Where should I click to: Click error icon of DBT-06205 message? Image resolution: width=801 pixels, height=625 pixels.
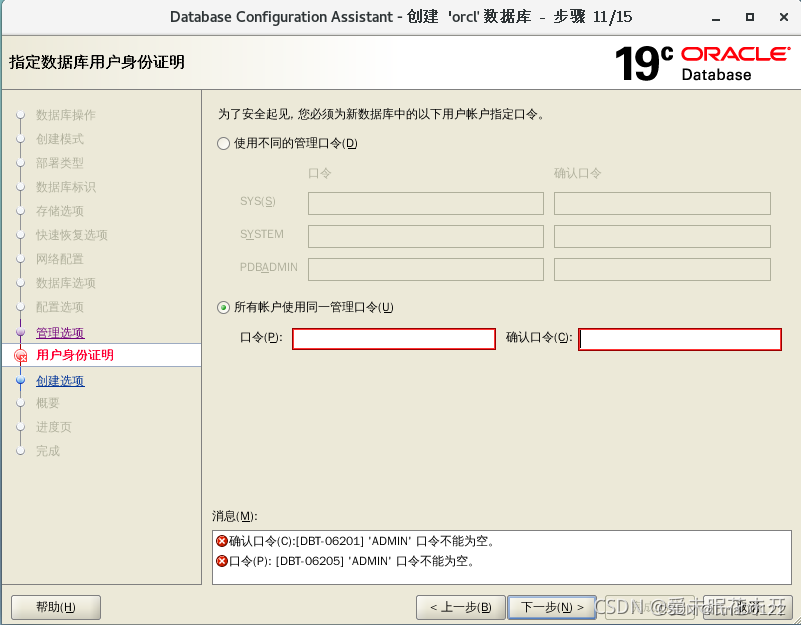tap(222, 561)
